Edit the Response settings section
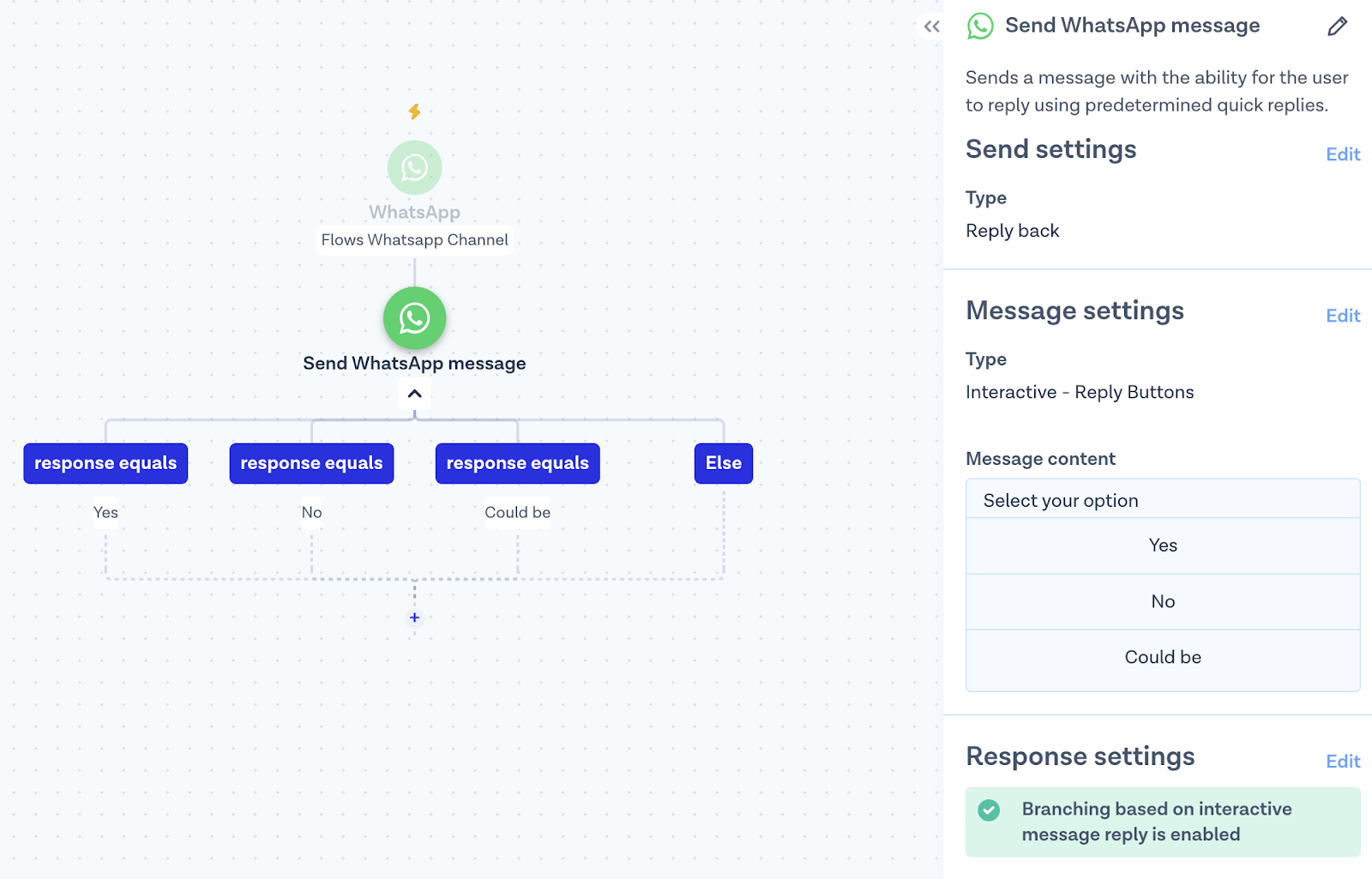Image resolution: width=1372 pixels, height=879 pixels. point(1342,762)
